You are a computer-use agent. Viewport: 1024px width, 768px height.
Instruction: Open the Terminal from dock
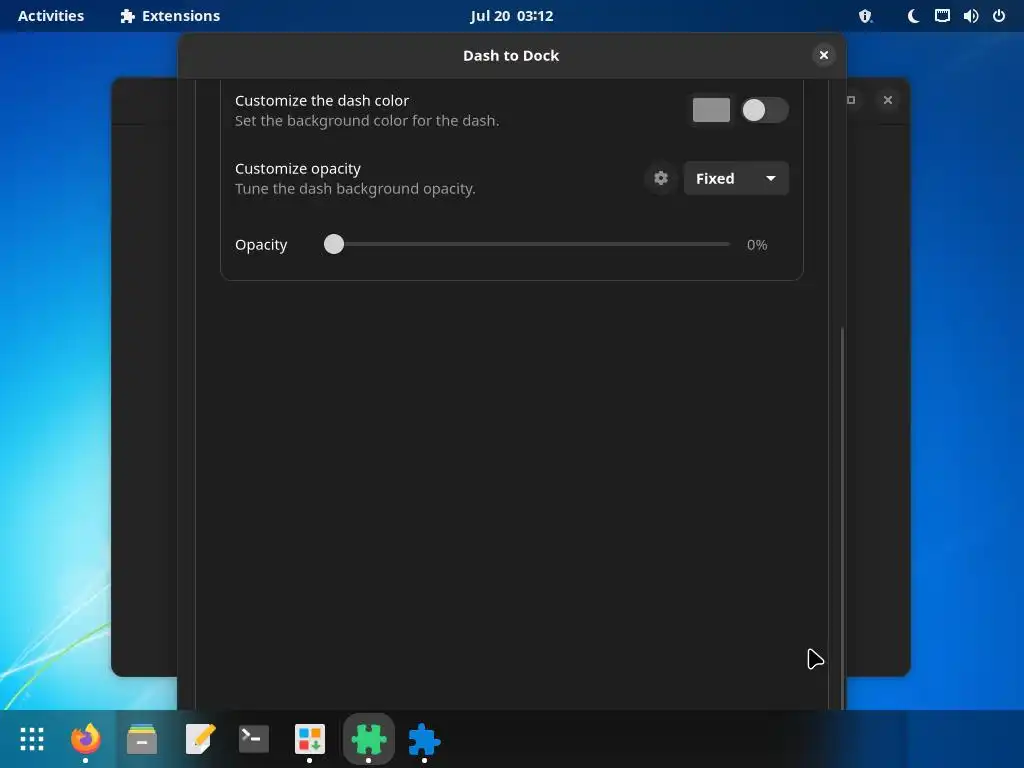tap(254, 739)
